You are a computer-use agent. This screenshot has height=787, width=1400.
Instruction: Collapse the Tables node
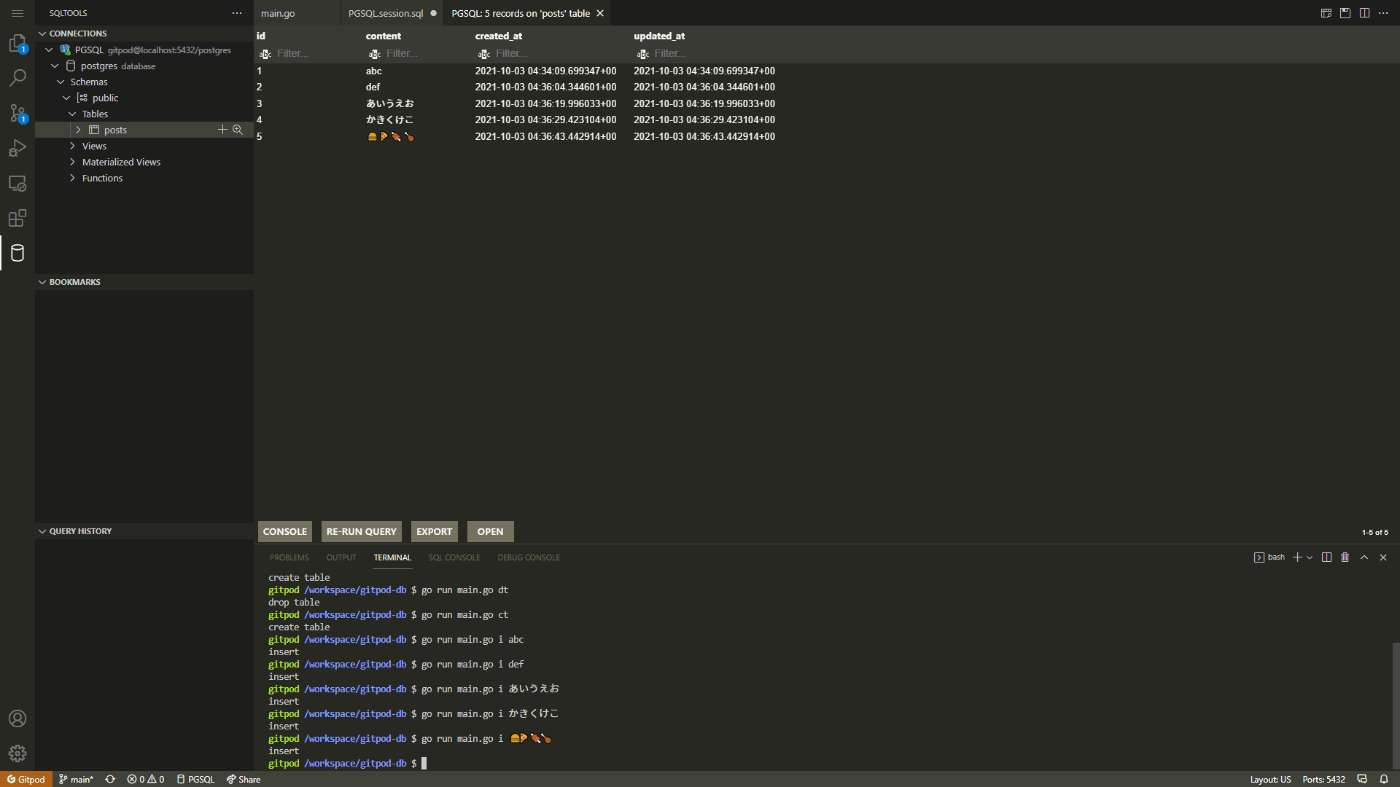73,113
